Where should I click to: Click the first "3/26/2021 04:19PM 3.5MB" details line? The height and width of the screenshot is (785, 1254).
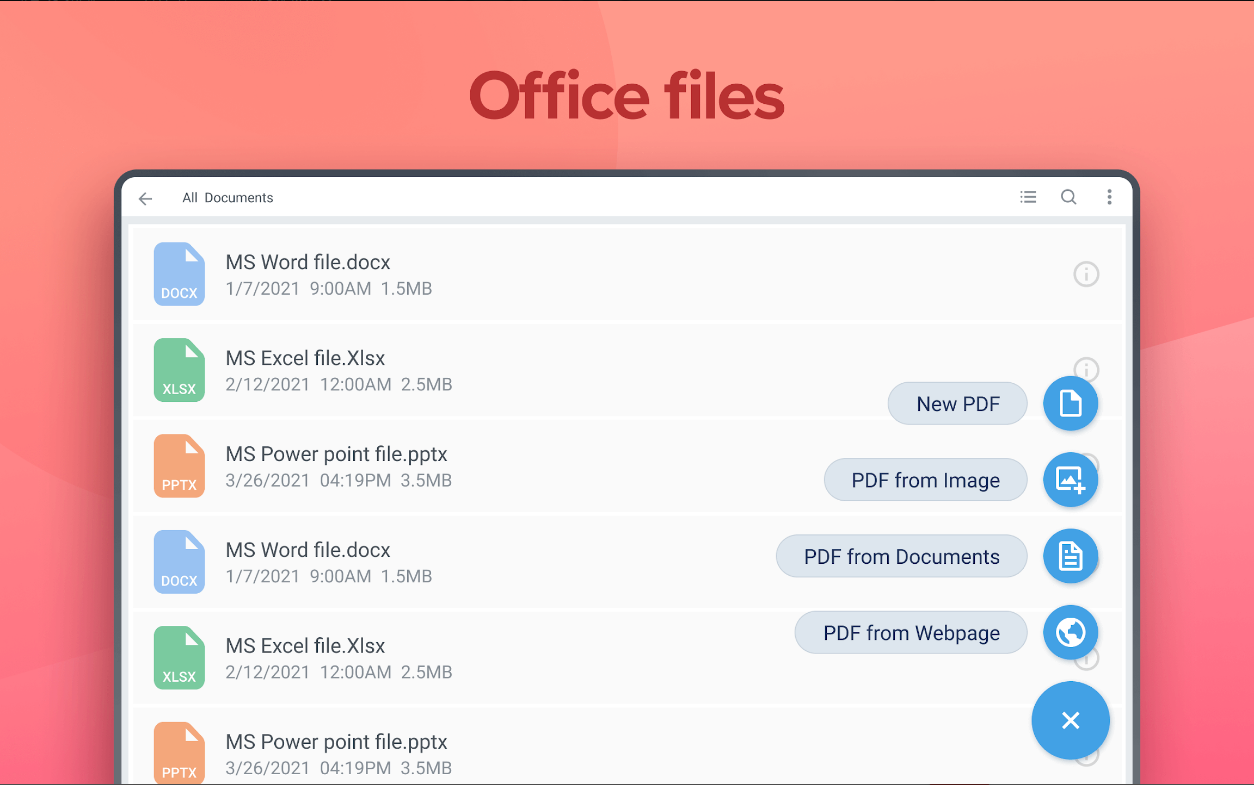[339, 481]
